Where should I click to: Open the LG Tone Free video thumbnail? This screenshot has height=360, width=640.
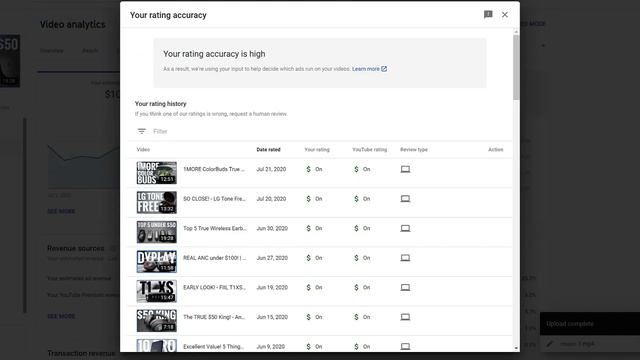[156, 202]
